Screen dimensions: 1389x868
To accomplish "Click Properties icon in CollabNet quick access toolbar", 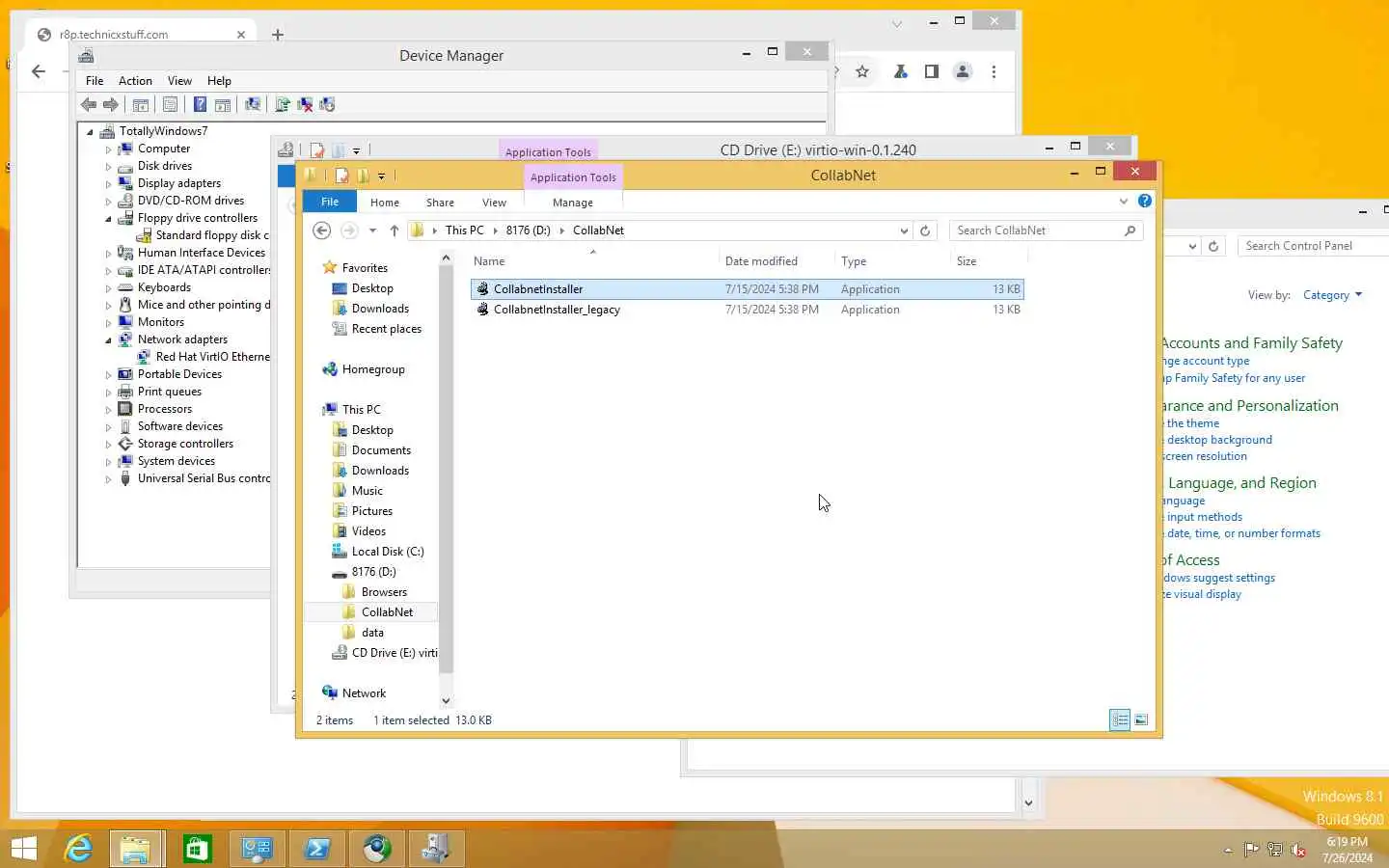I will [341, 176].
